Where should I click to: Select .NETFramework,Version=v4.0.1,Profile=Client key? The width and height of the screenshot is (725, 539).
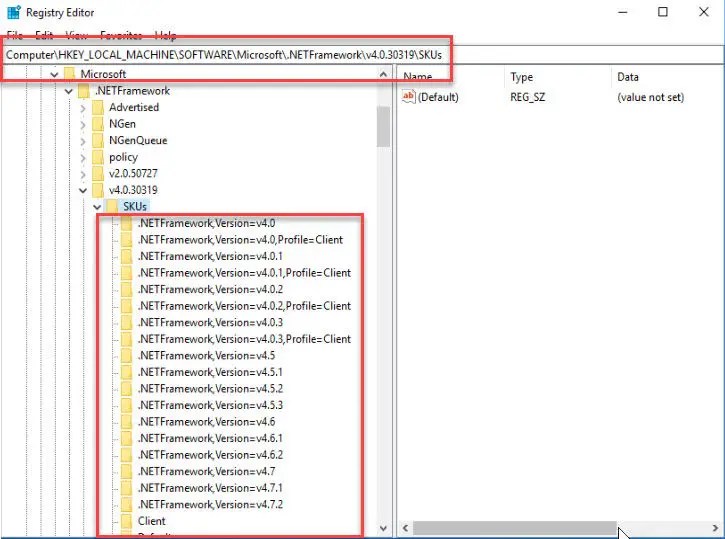(x=244, y=273)
